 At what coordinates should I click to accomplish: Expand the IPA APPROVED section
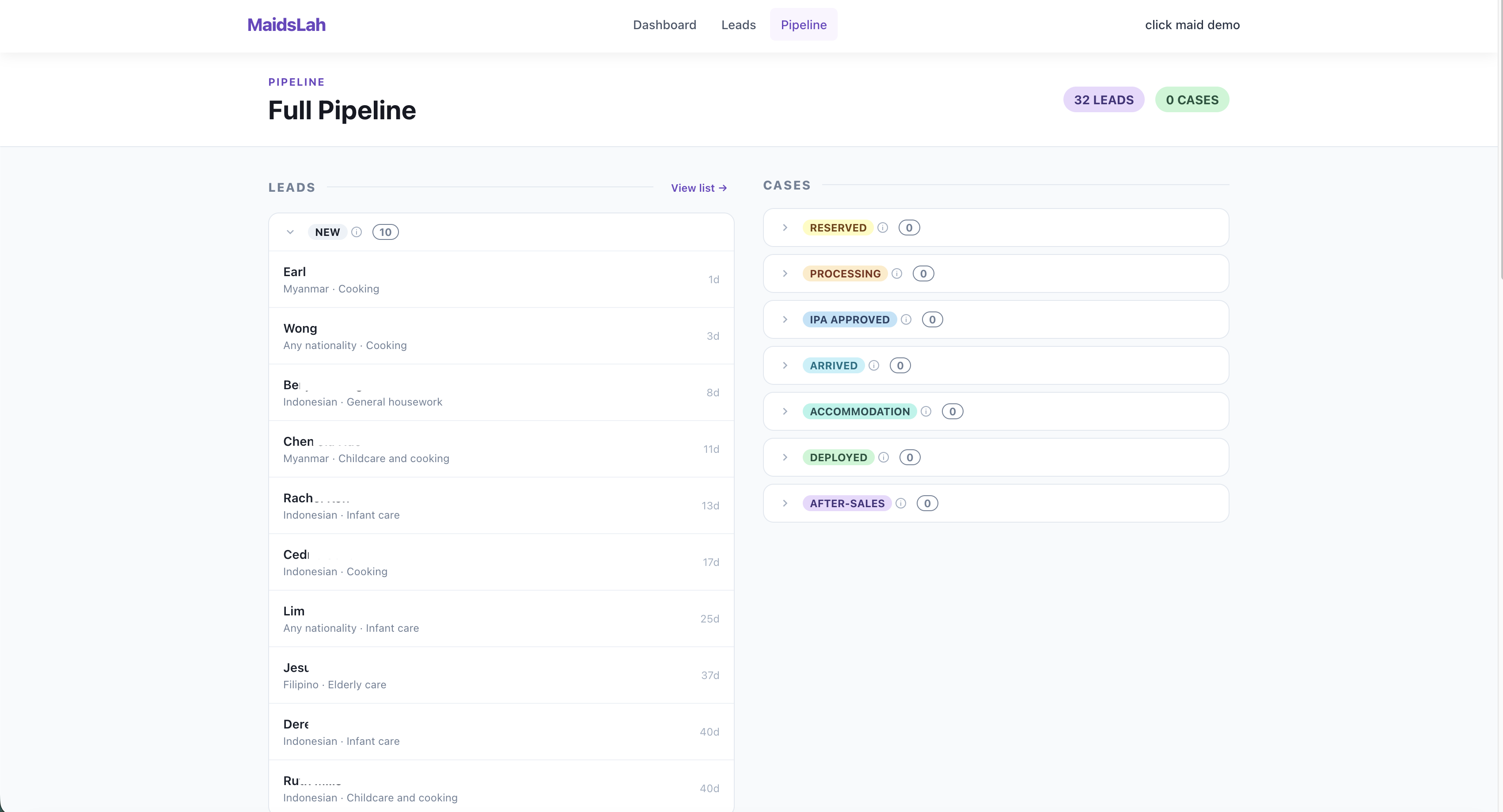[x=786, y=320]
